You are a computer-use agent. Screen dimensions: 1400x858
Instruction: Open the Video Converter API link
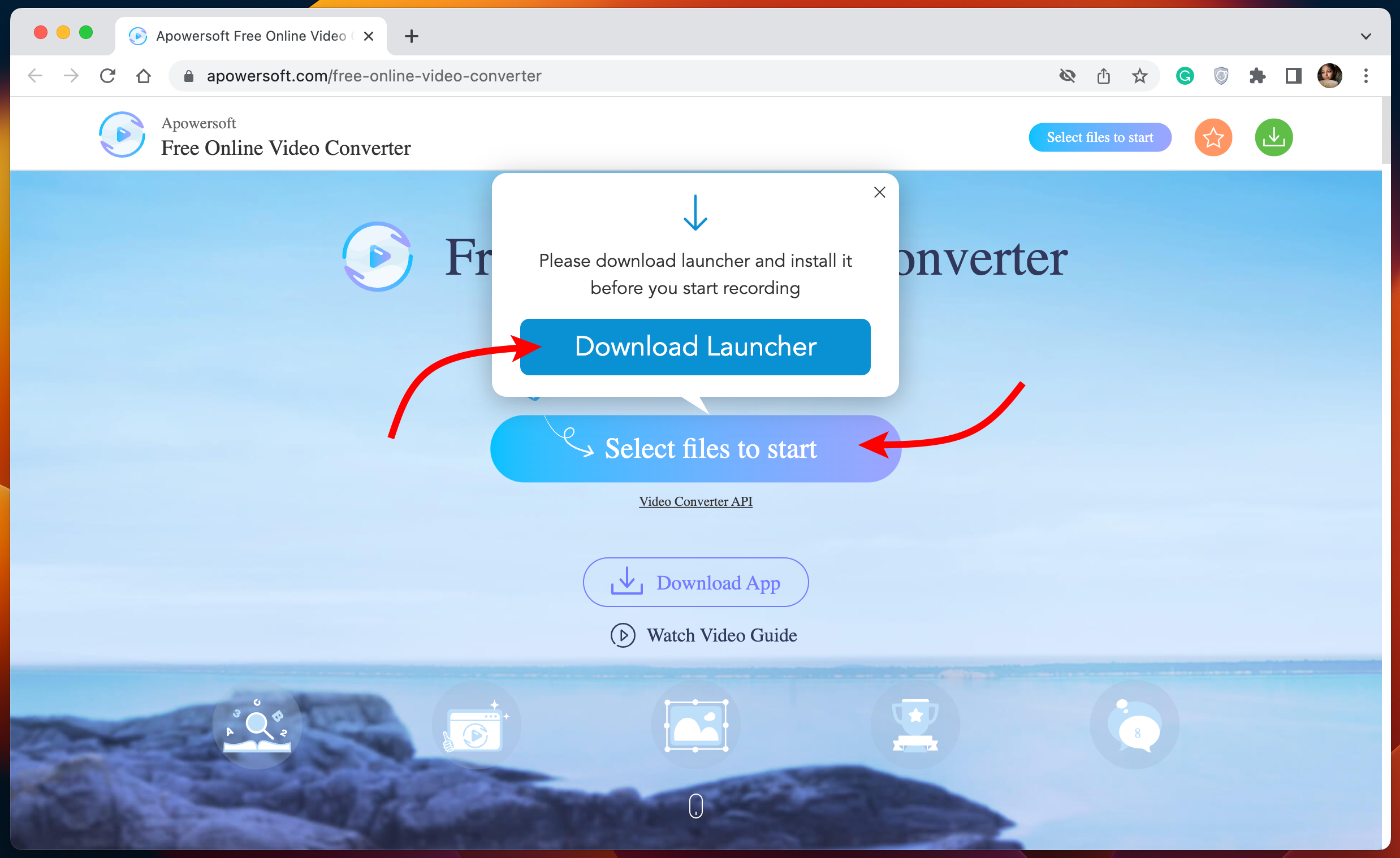(x=696, y=501)
